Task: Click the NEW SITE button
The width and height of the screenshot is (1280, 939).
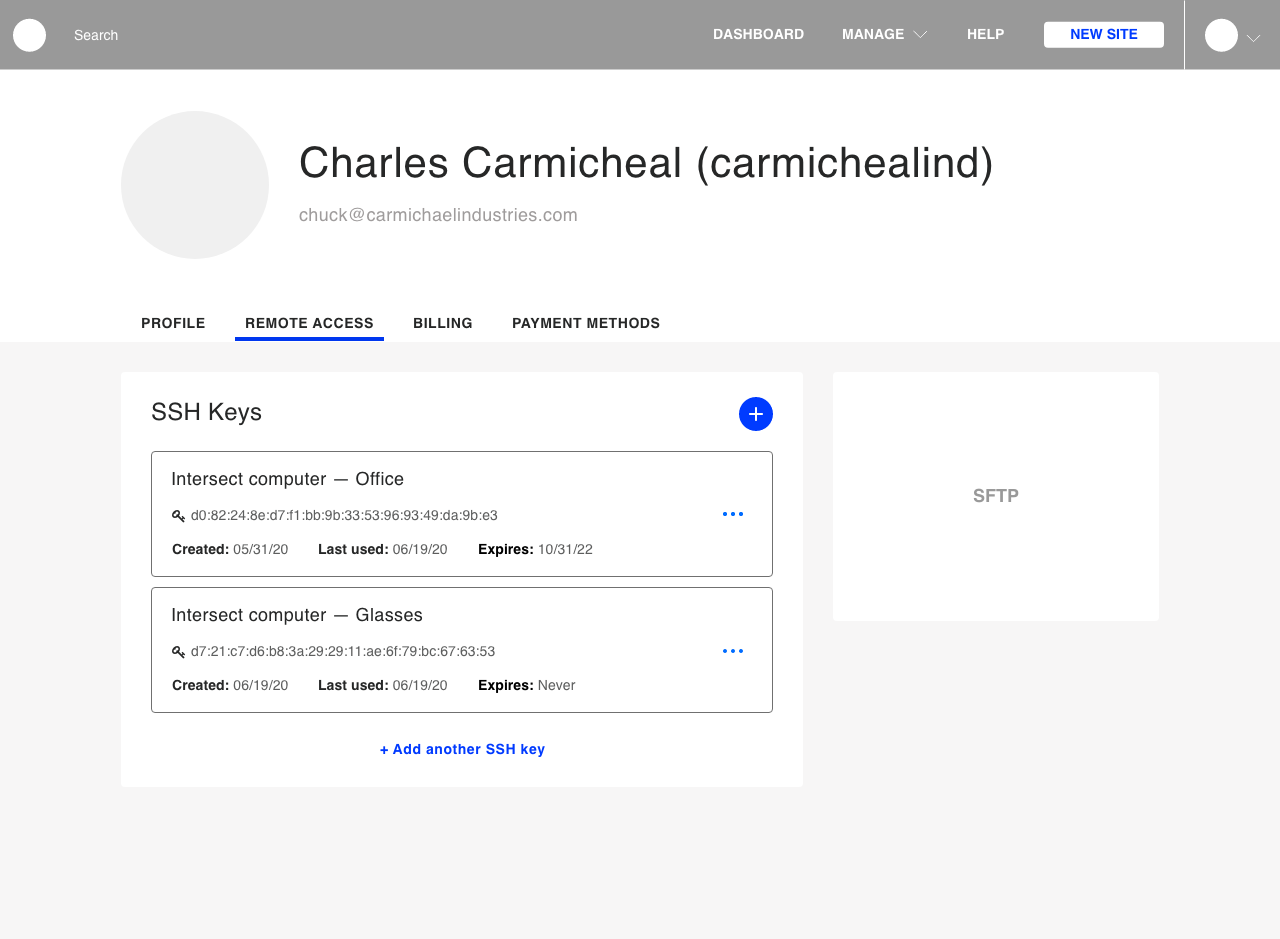Action: click(x=1104, y=34)
